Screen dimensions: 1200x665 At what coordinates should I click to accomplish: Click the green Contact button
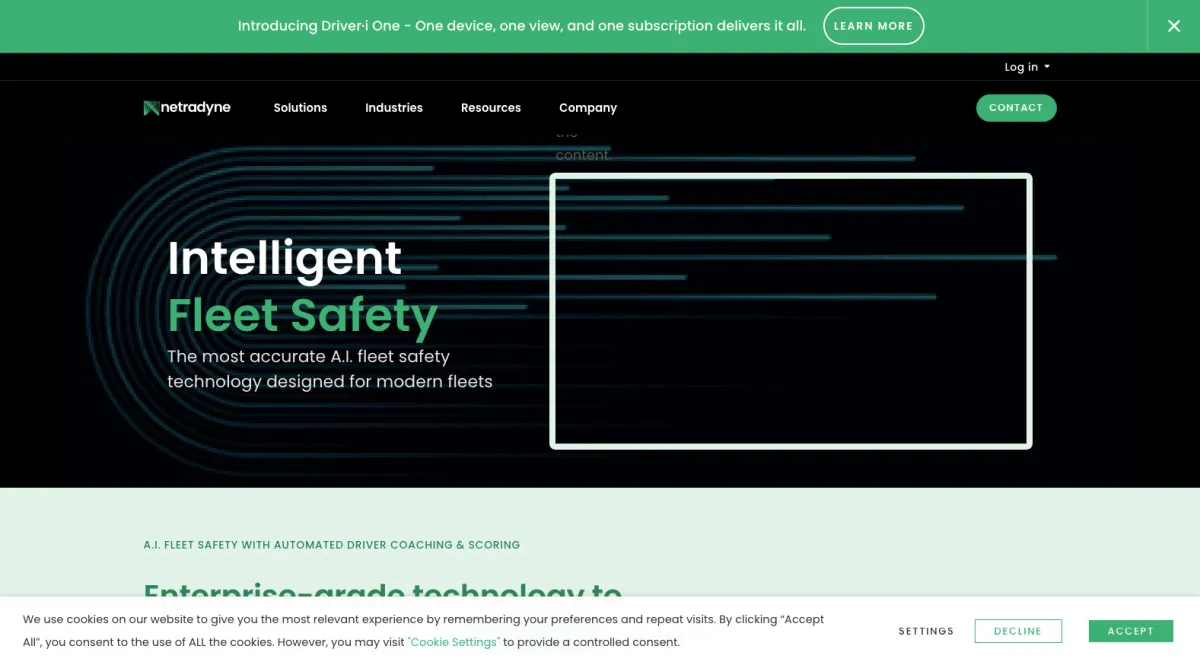tap(1016, 108)
